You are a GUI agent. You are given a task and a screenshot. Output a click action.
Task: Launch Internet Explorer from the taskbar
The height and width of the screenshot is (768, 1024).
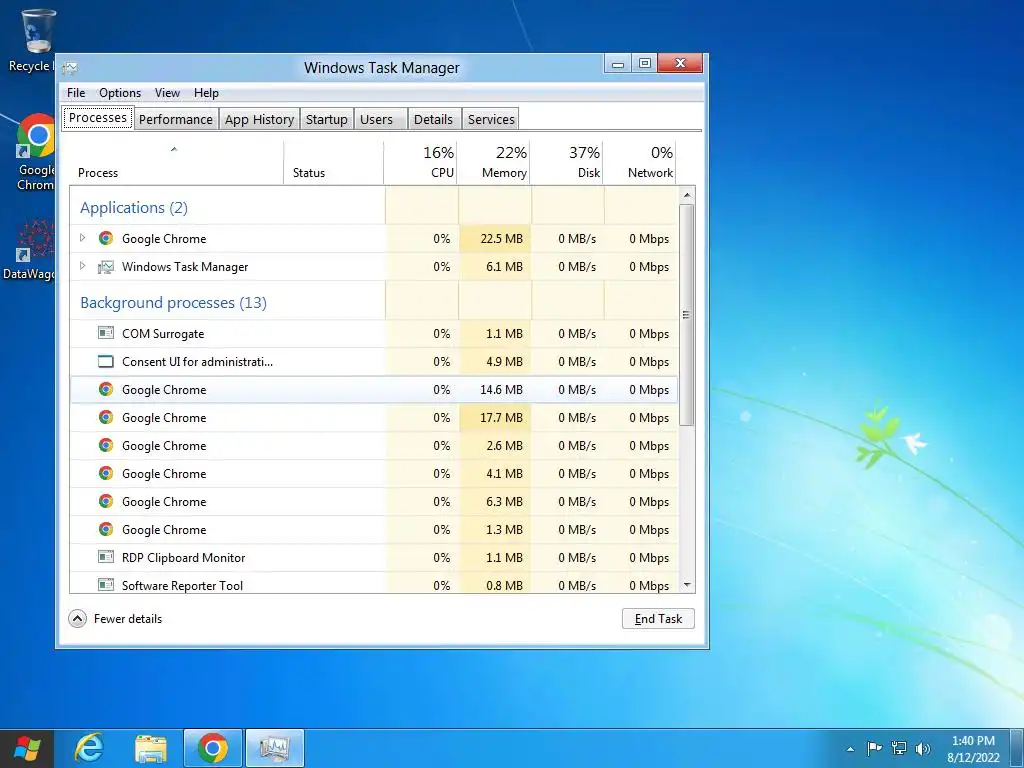89,748
